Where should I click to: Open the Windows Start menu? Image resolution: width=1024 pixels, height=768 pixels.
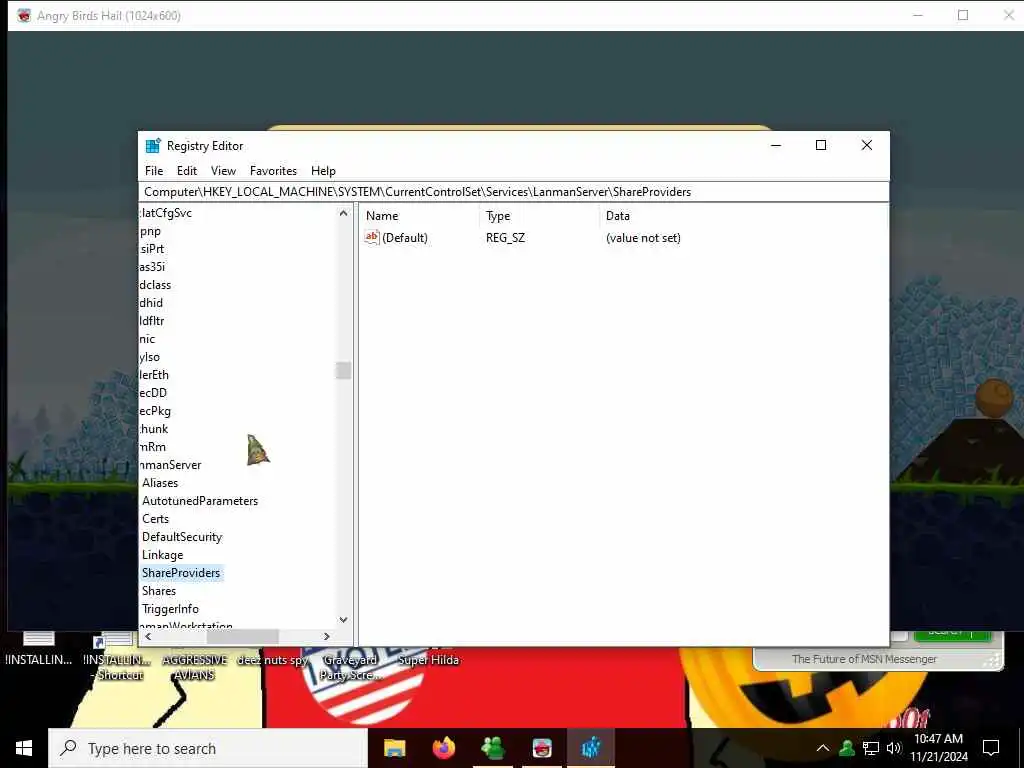24,748
